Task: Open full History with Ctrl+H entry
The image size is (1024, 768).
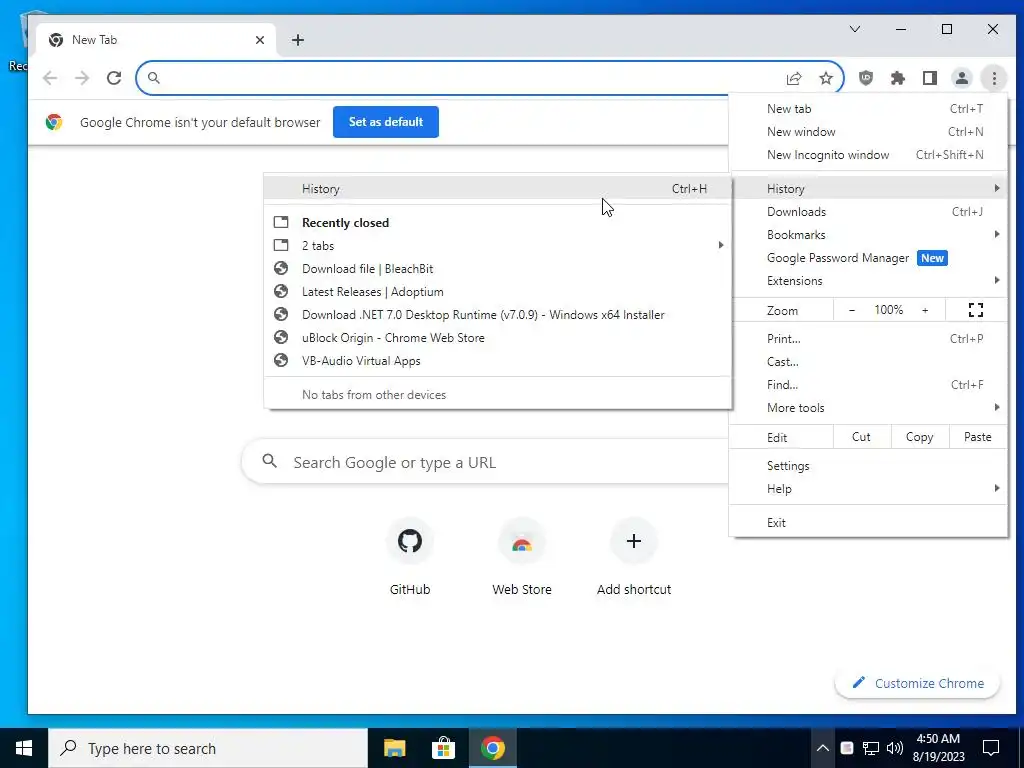Action: click(x=498, y=189)
